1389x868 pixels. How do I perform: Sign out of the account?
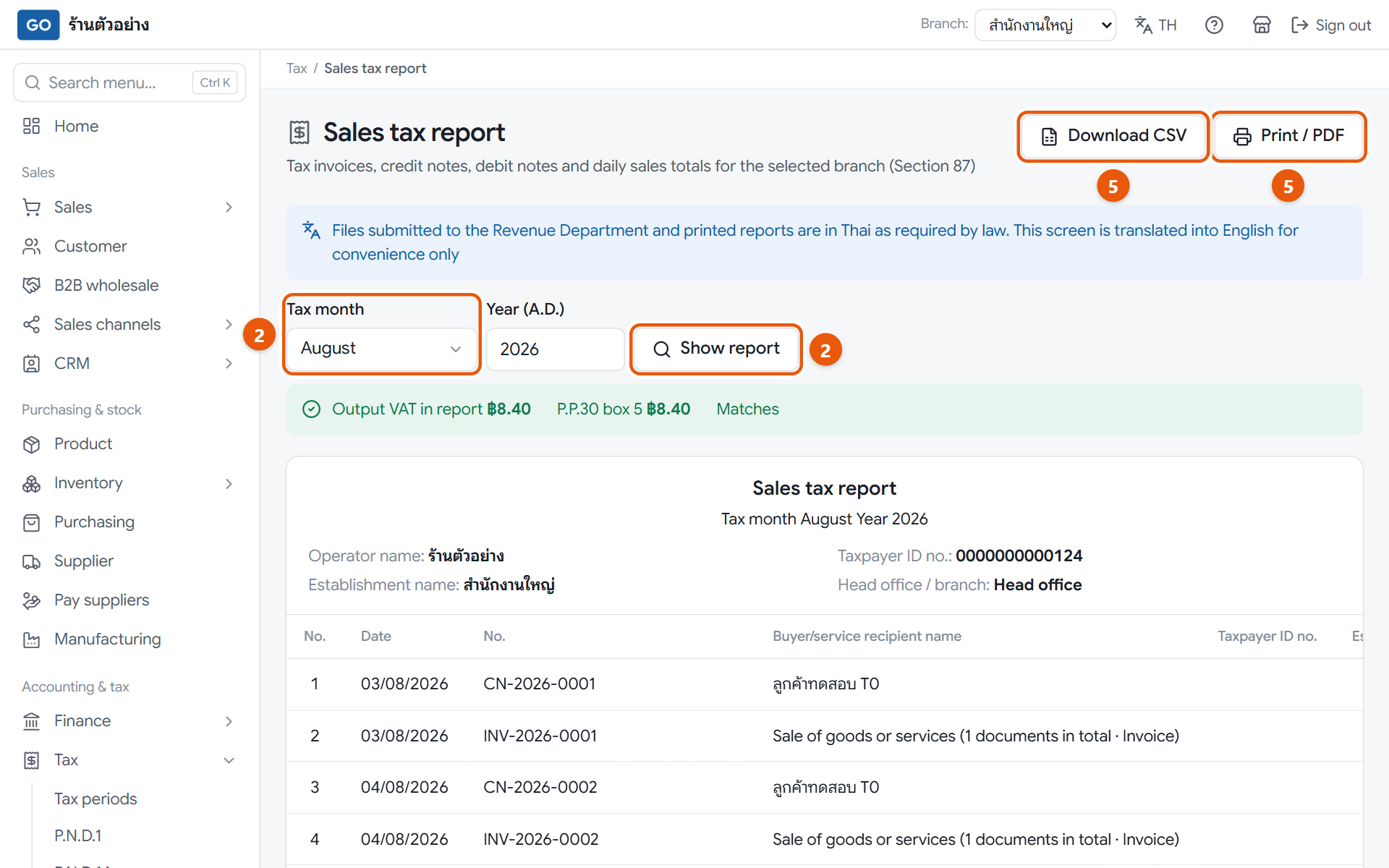(1331, 25)
